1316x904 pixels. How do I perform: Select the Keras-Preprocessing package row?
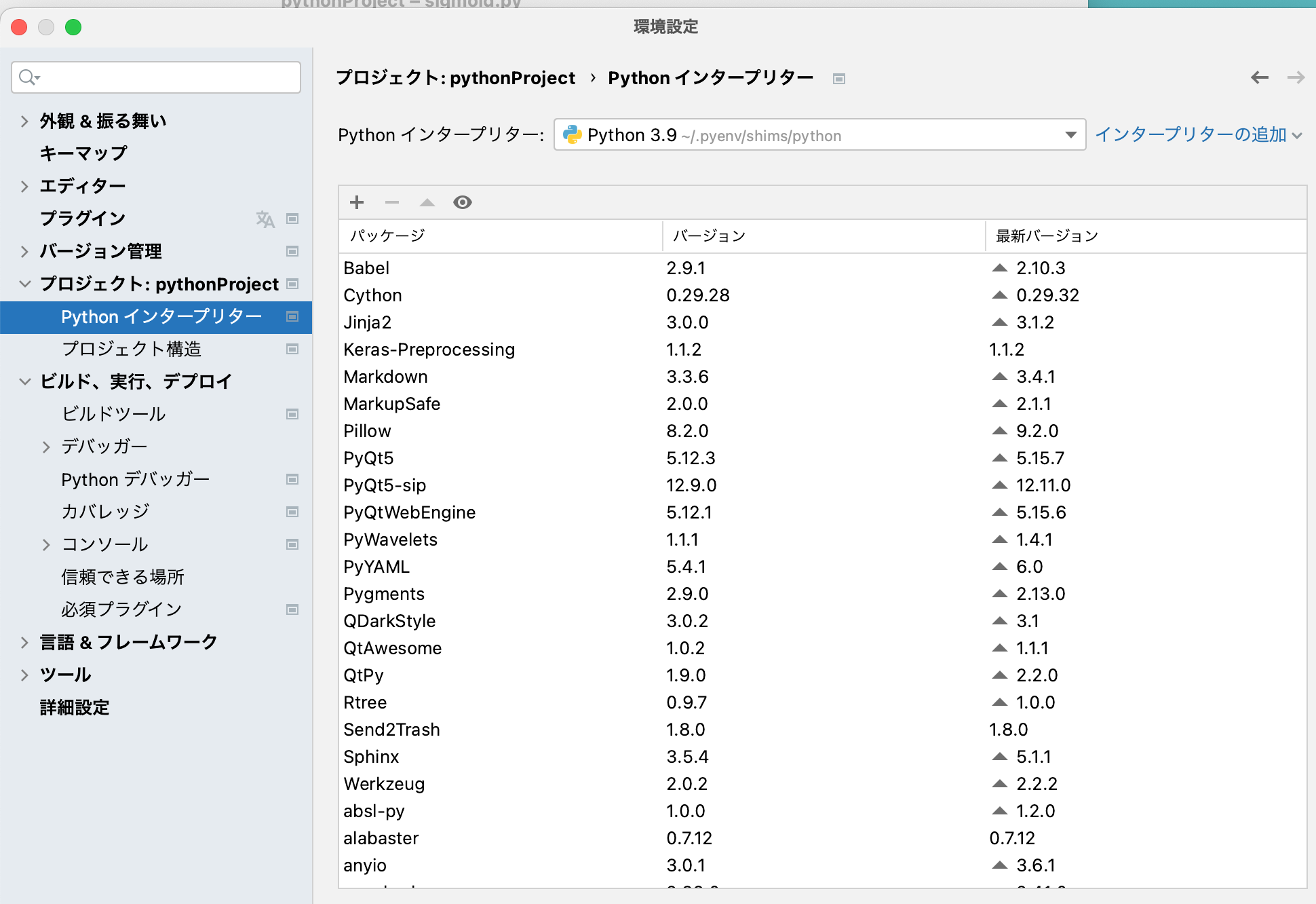822,350
